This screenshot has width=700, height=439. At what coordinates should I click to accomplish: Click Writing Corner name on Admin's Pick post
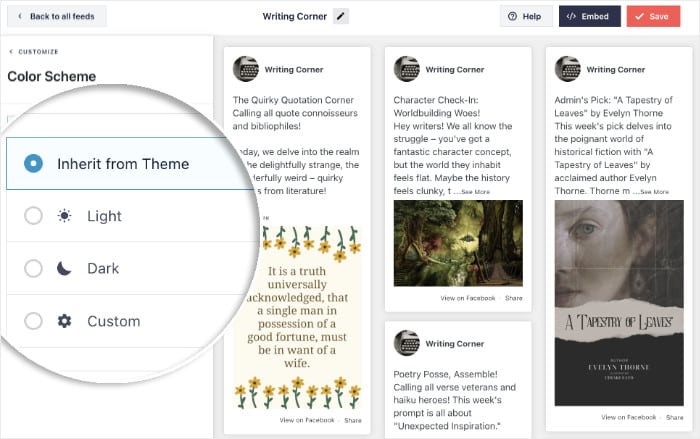point(616,70)
